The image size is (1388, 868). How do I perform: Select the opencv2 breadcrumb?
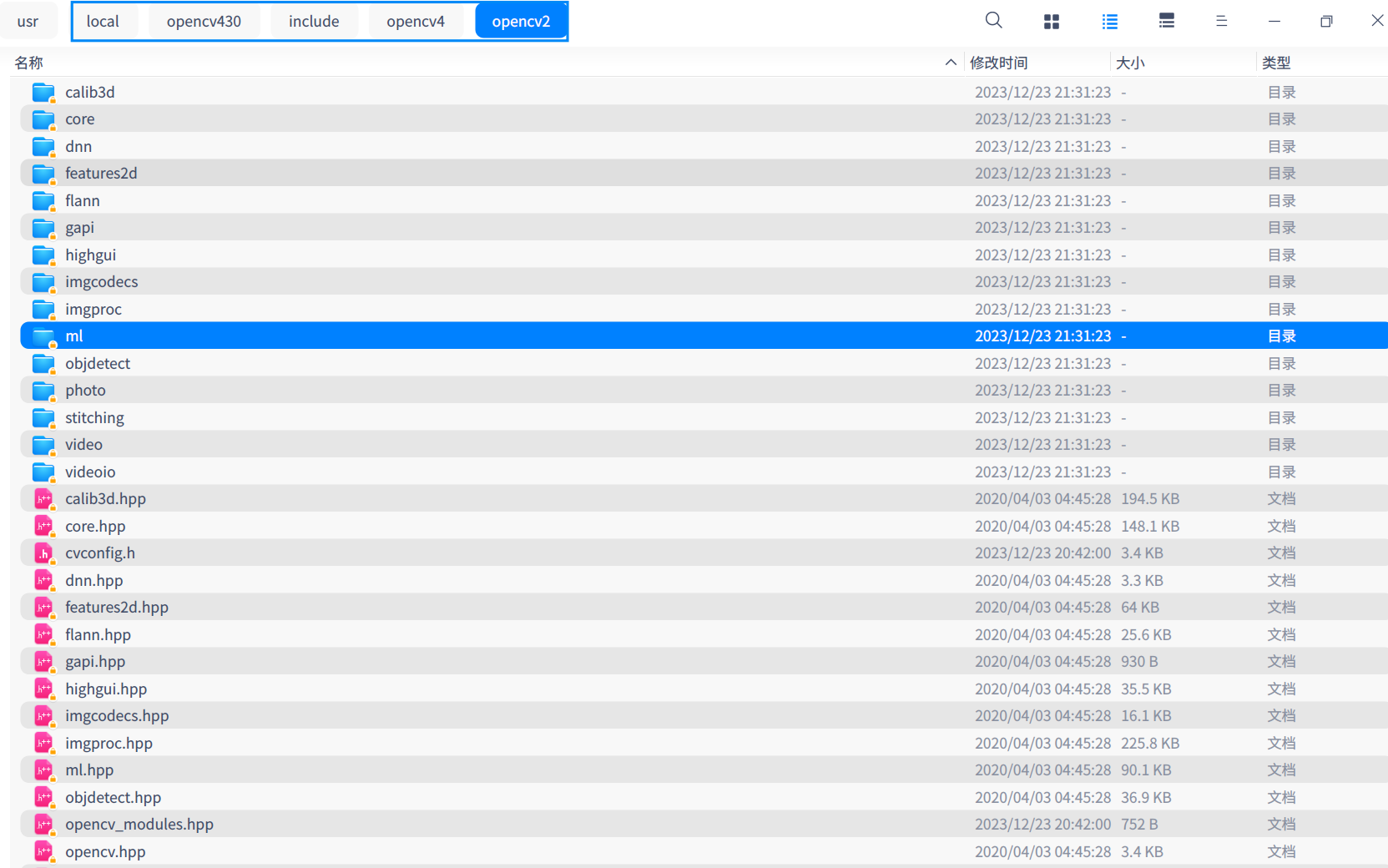pos(521,22)
